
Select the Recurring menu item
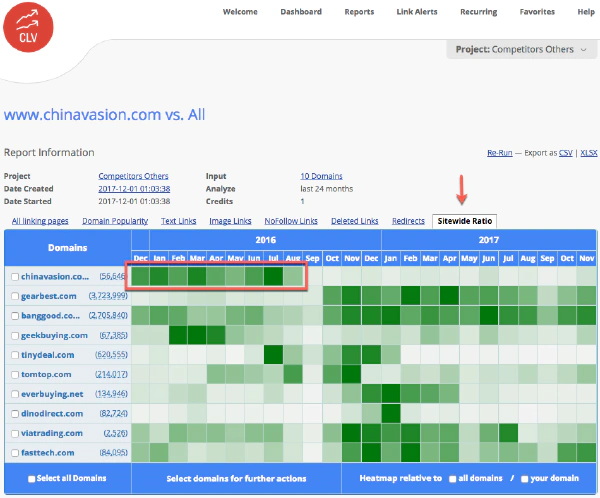[x=479, y=12]
